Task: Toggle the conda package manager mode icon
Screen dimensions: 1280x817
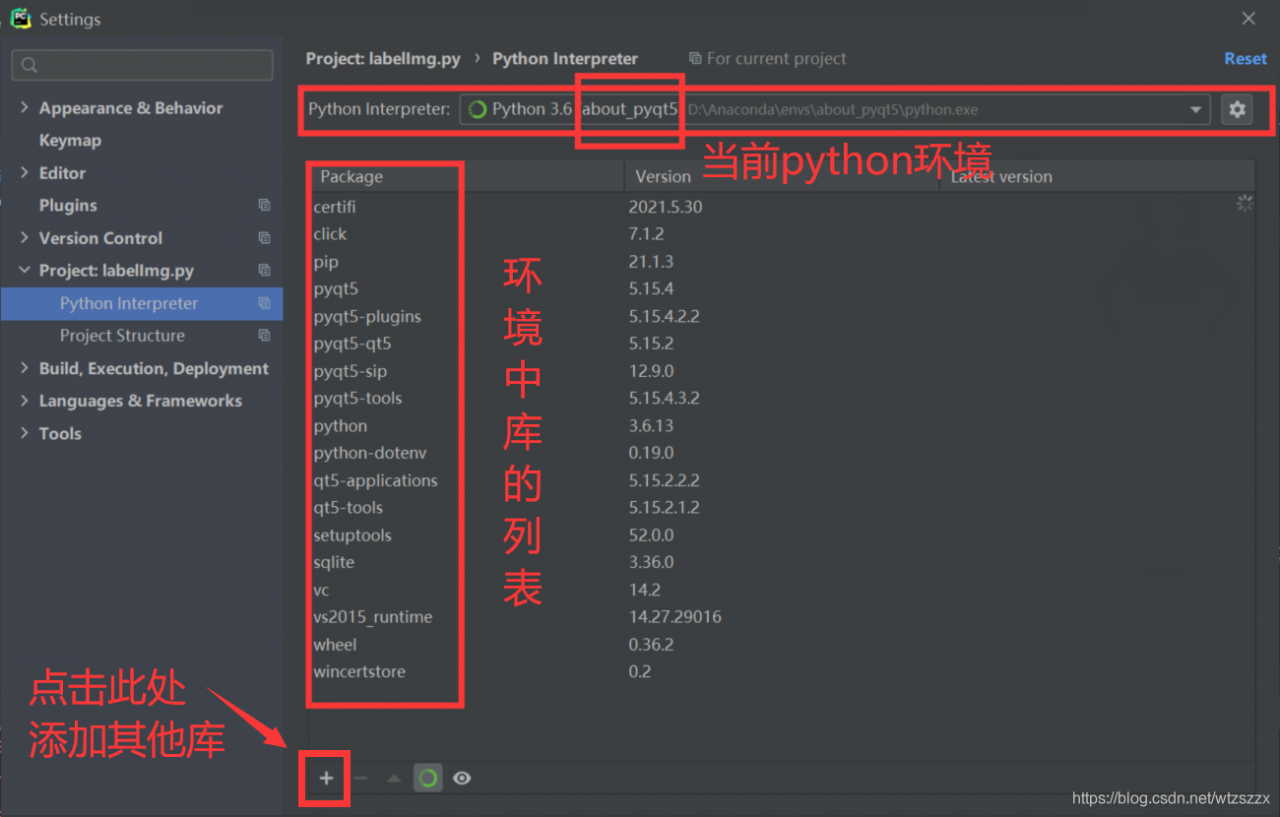Action: (x=427, y=777)
